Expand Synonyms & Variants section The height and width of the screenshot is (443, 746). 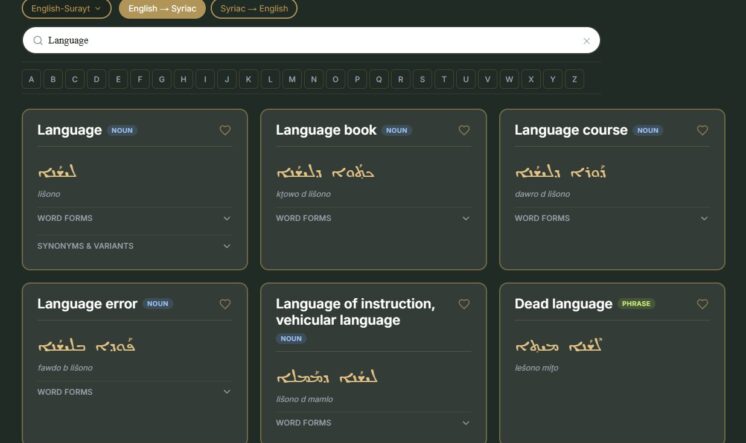[134, 246]
